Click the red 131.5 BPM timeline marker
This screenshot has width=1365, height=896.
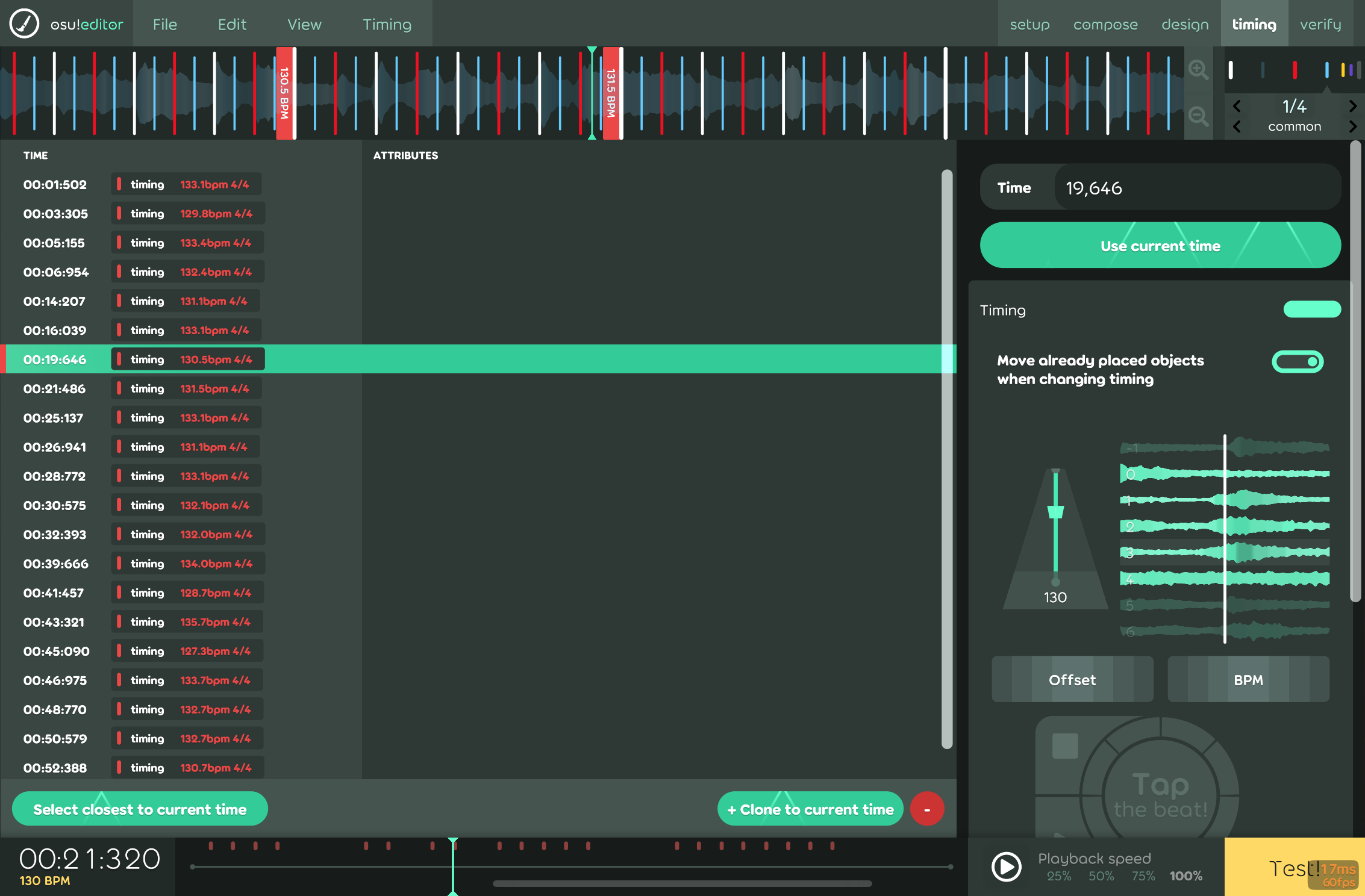[611, 93]
